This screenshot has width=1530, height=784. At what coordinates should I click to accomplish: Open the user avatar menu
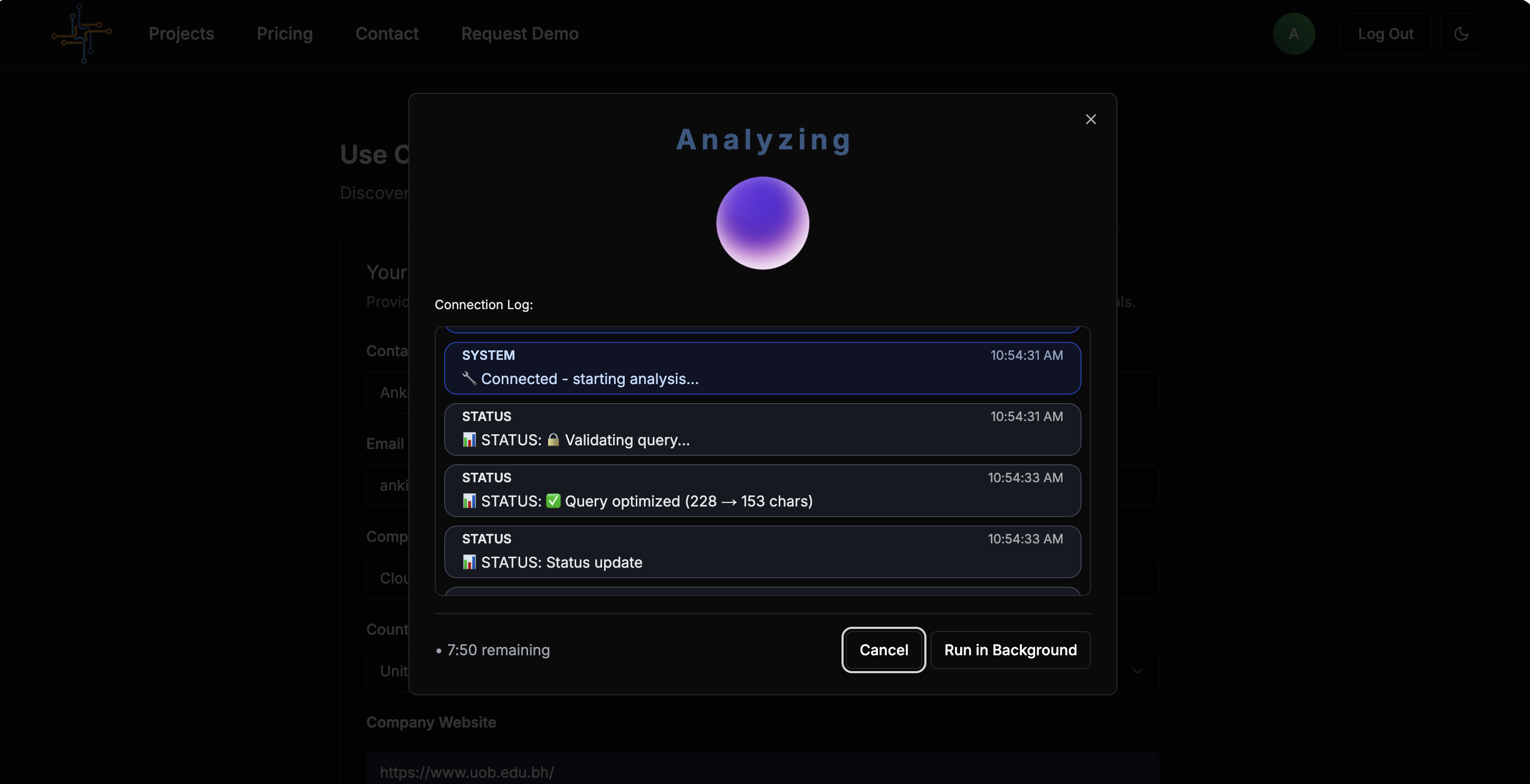click(1294, 34)
